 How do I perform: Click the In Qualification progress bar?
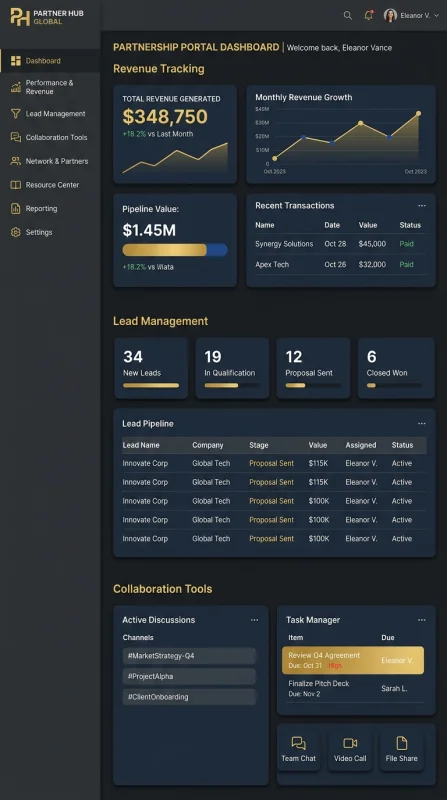(232, 386)
